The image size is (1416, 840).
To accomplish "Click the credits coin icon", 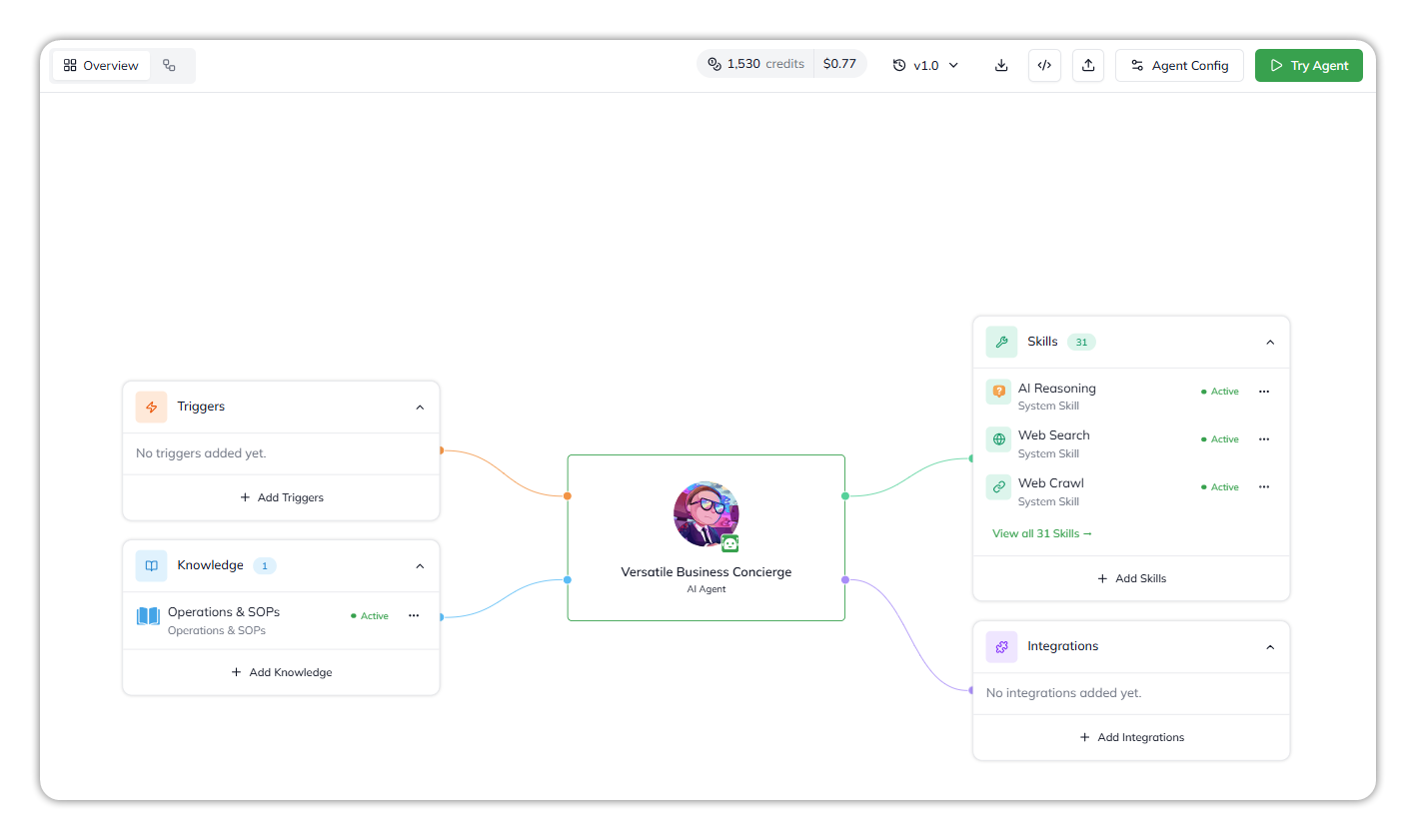I will (714, 64).
